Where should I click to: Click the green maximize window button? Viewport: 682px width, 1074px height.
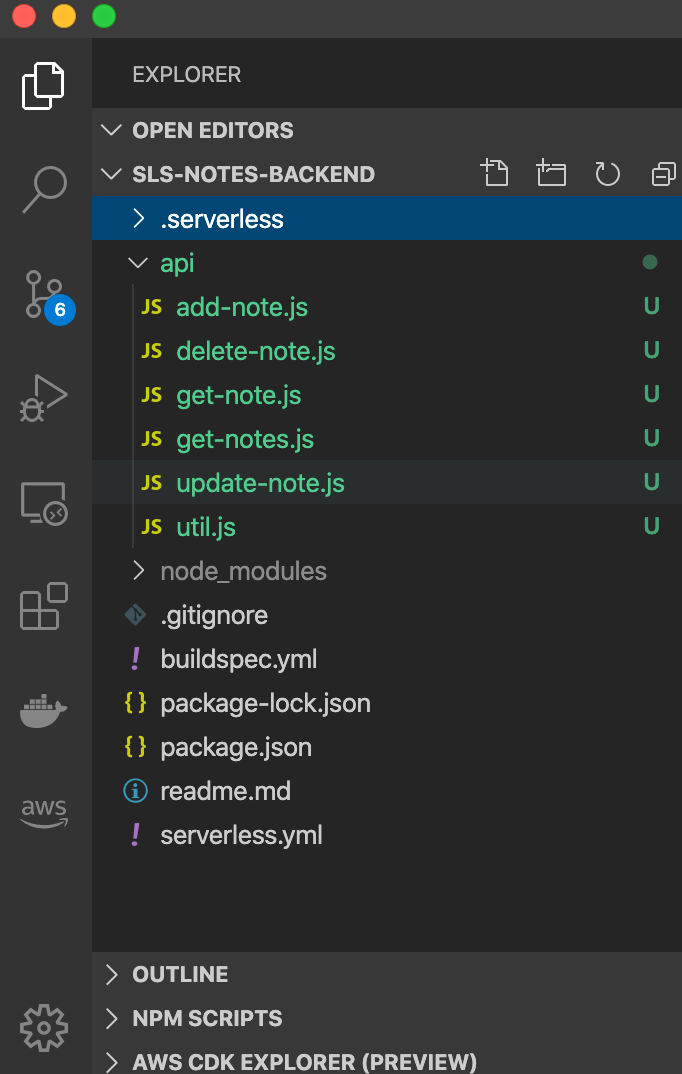[104, 16]
